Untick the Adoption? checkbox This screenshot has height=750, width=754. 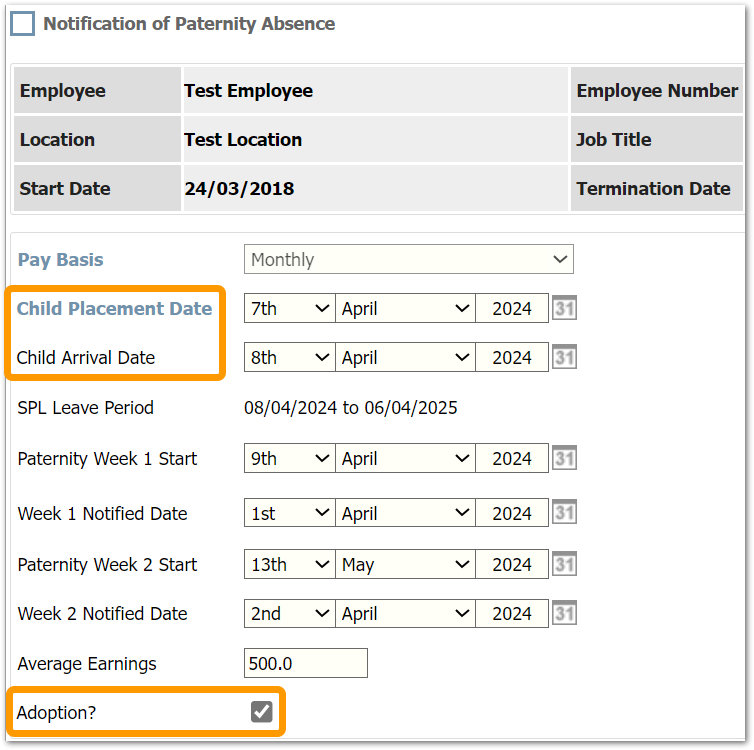coord(261,712)
